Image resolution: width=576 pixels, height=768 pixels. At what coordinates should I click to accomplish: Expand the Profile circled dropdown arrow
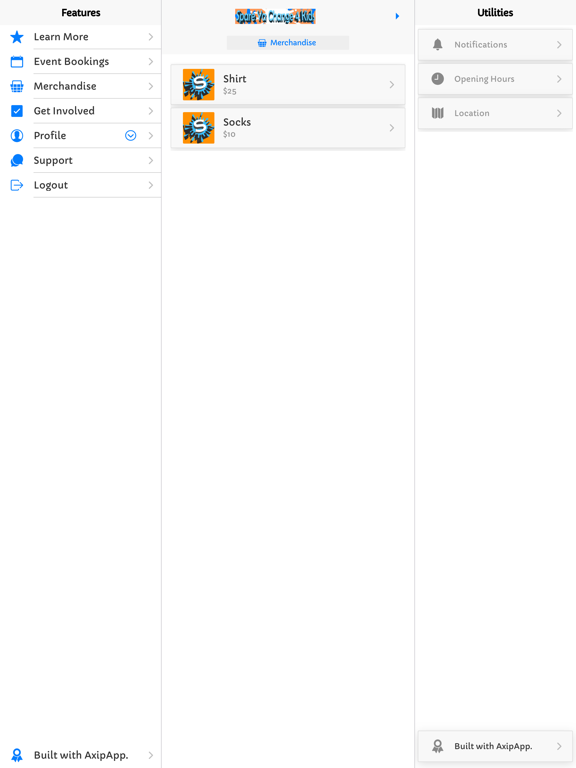point(131,136)
